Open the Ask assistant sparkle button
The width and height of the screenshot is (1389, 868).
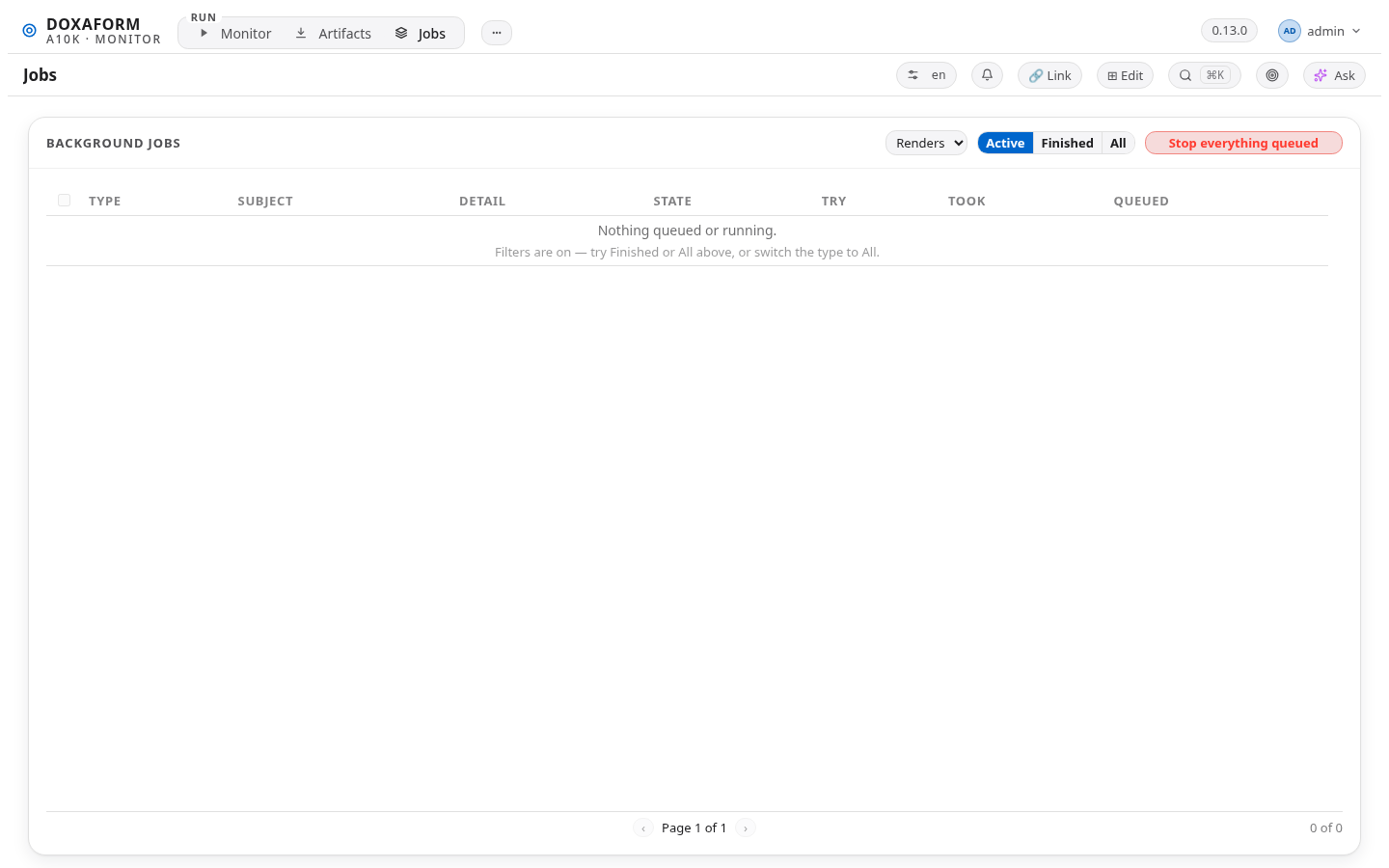click(1334, 75)
